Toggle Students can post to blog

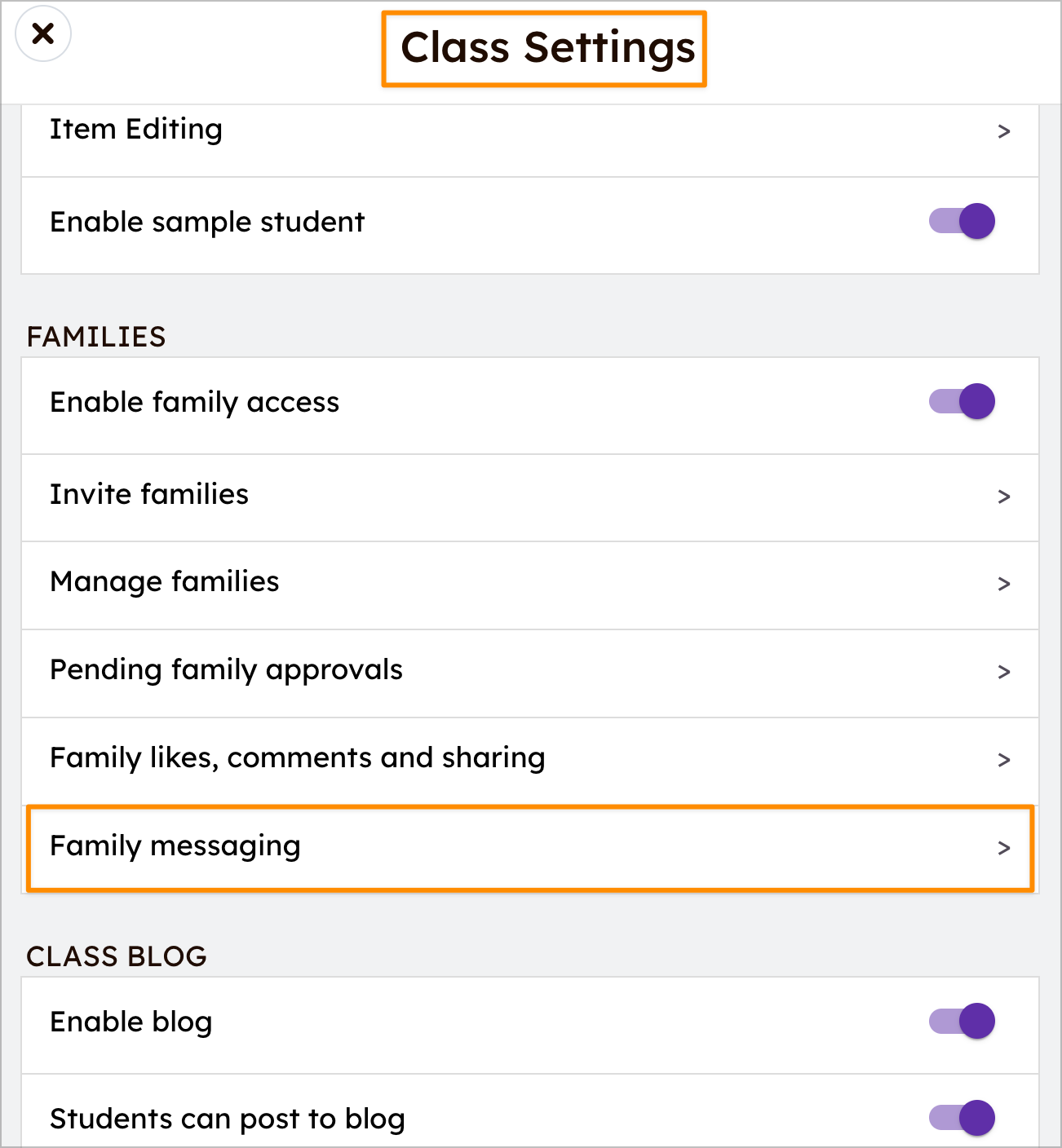[x=962, y=1117]
